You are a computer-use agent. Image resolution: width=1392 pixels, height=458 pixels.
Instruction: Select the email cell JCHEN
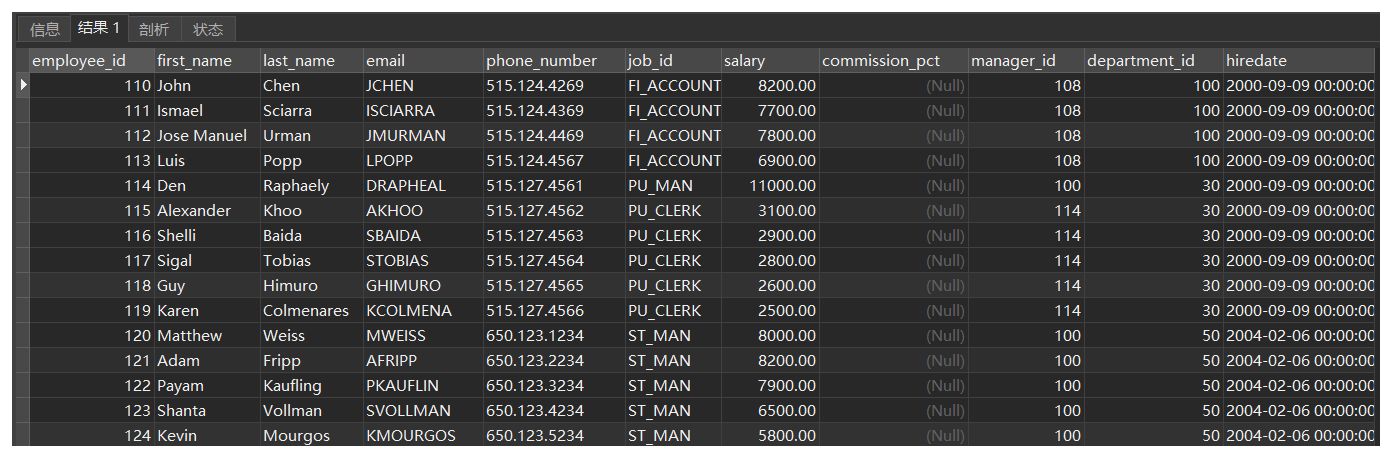[x=423, y=86]
